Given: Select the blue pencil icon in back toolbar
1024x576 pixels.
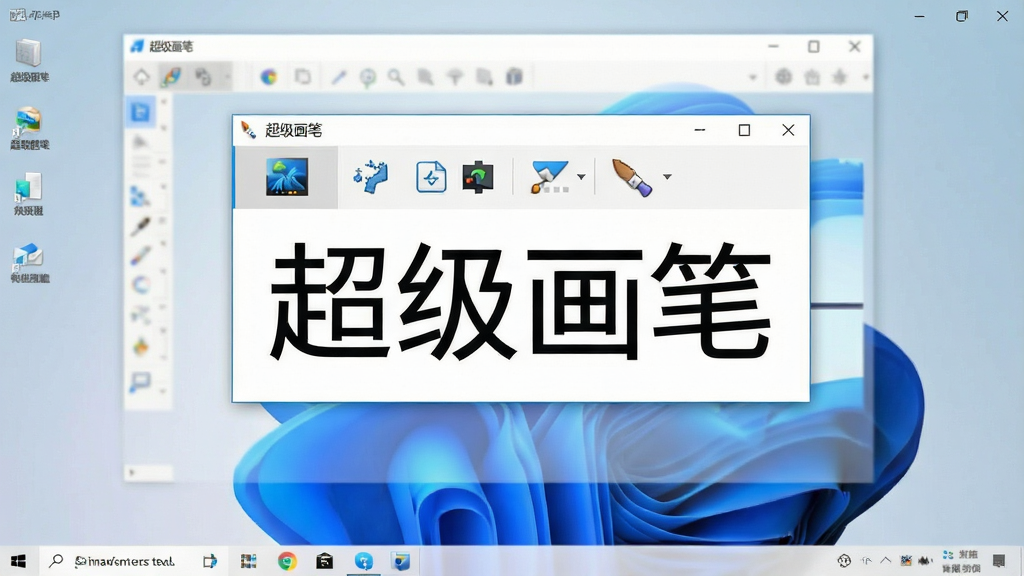Looking at the screenshot, I should (x=338, y=77).
